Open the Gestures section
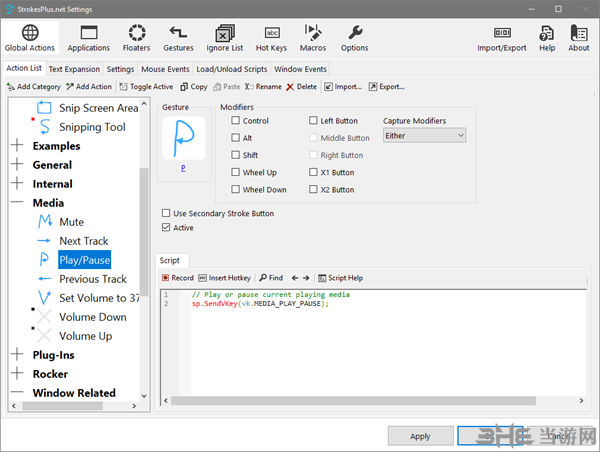 (178, 38)
